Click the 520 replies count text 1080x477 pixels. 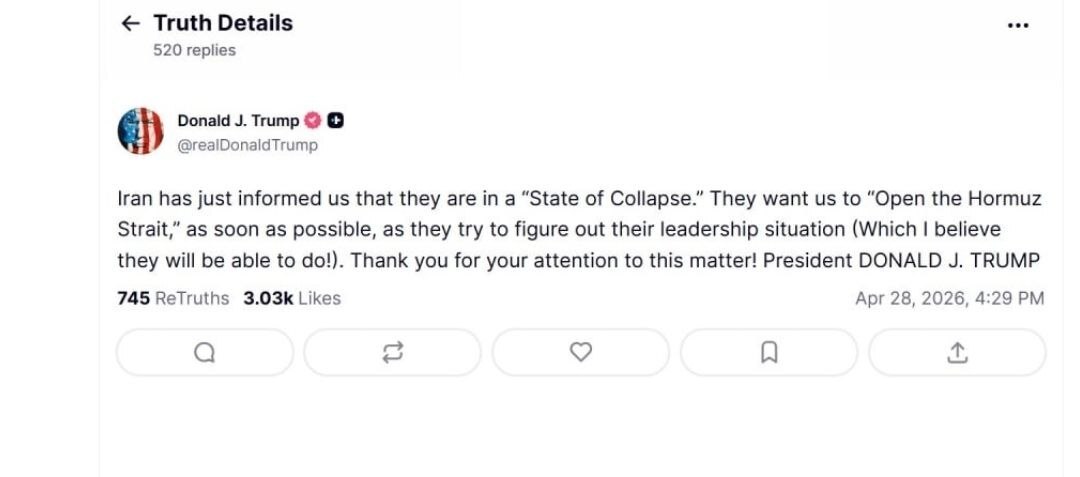pyautogui.click(x=194, y=50)
